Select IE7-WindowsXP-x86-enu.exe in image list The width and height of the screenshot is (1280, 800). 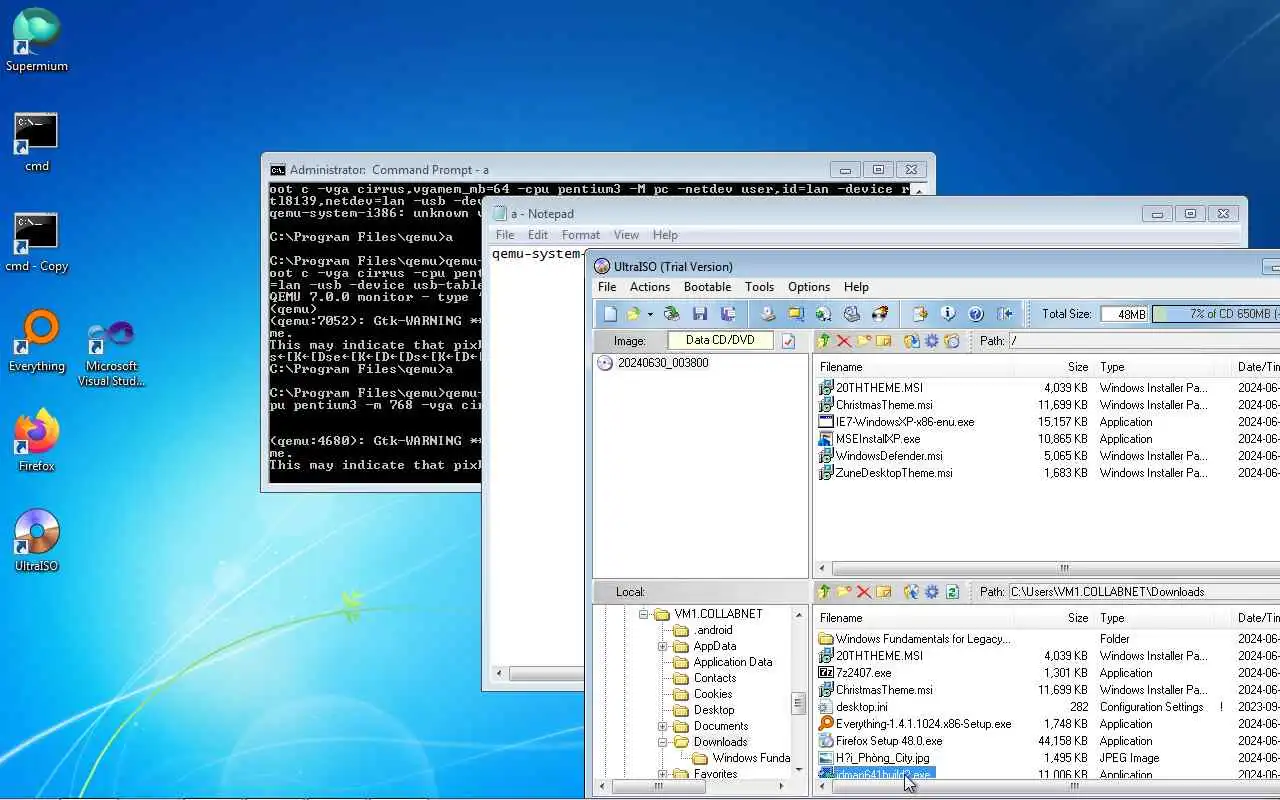pyautogui.click(x=904, y=422)
